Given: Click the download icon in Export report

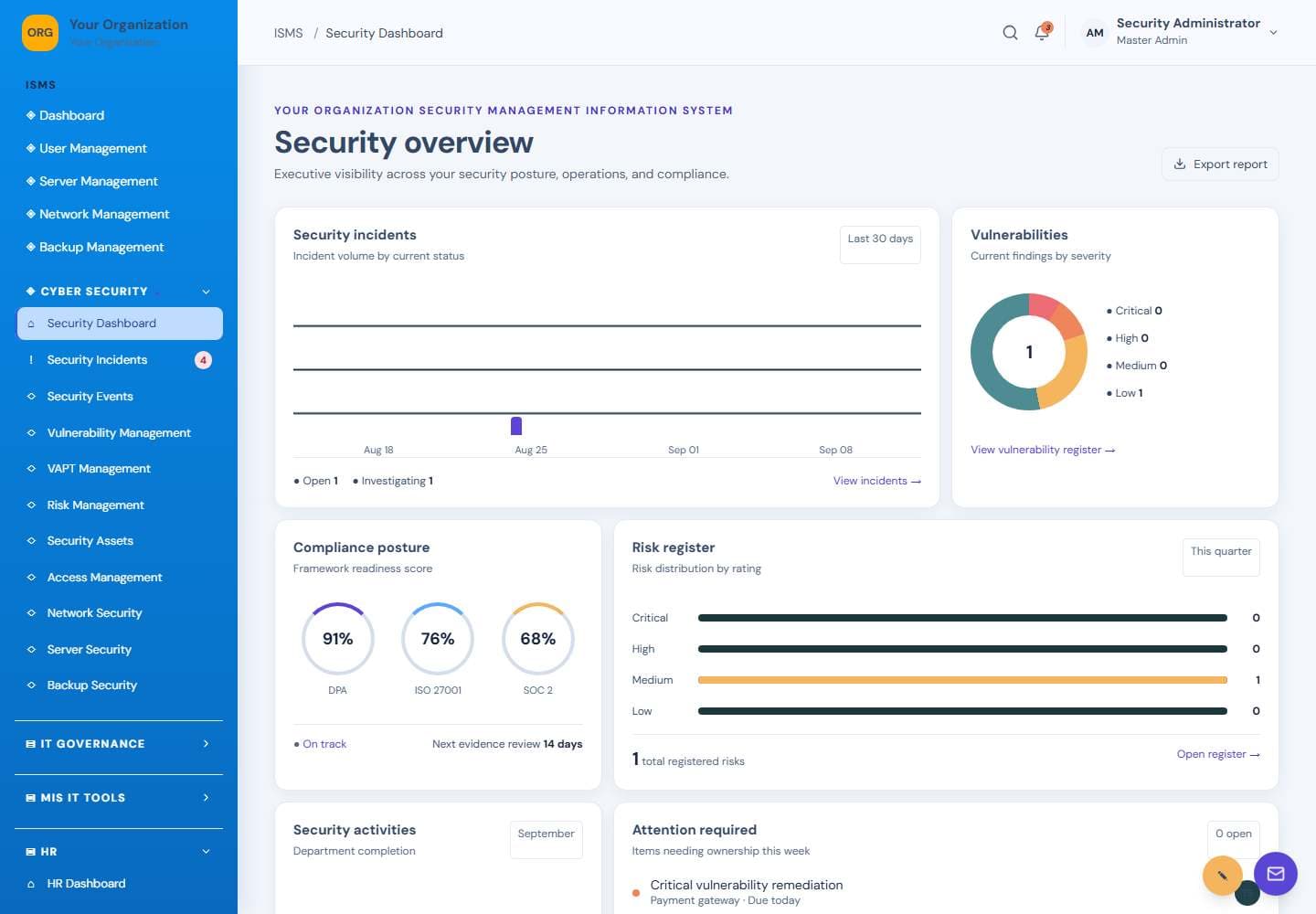Looking at the screenshot, I should [x=1180, y=164].
